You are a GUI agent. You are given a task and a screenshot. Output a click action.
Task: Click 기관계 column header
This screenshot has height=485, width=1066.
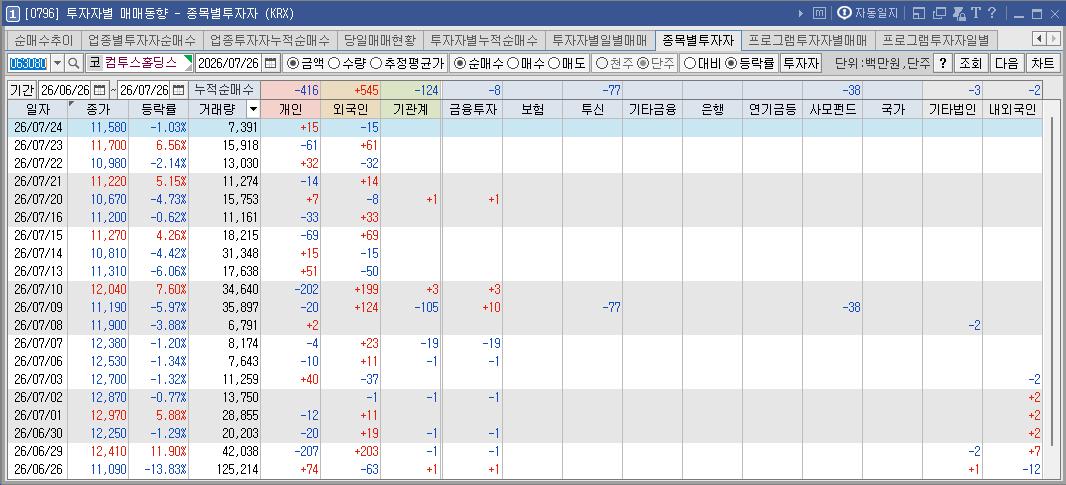(411, 109)
